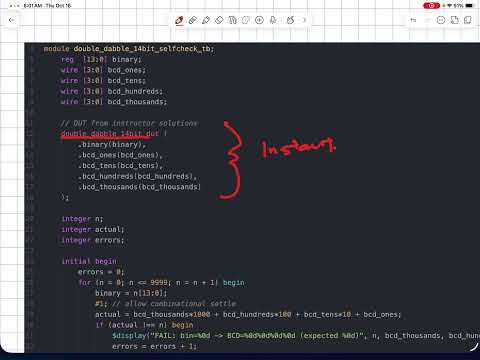The width and height of the screenshot is (480, 360).
Task: Open the page overview icon
Action: point(468,20)
